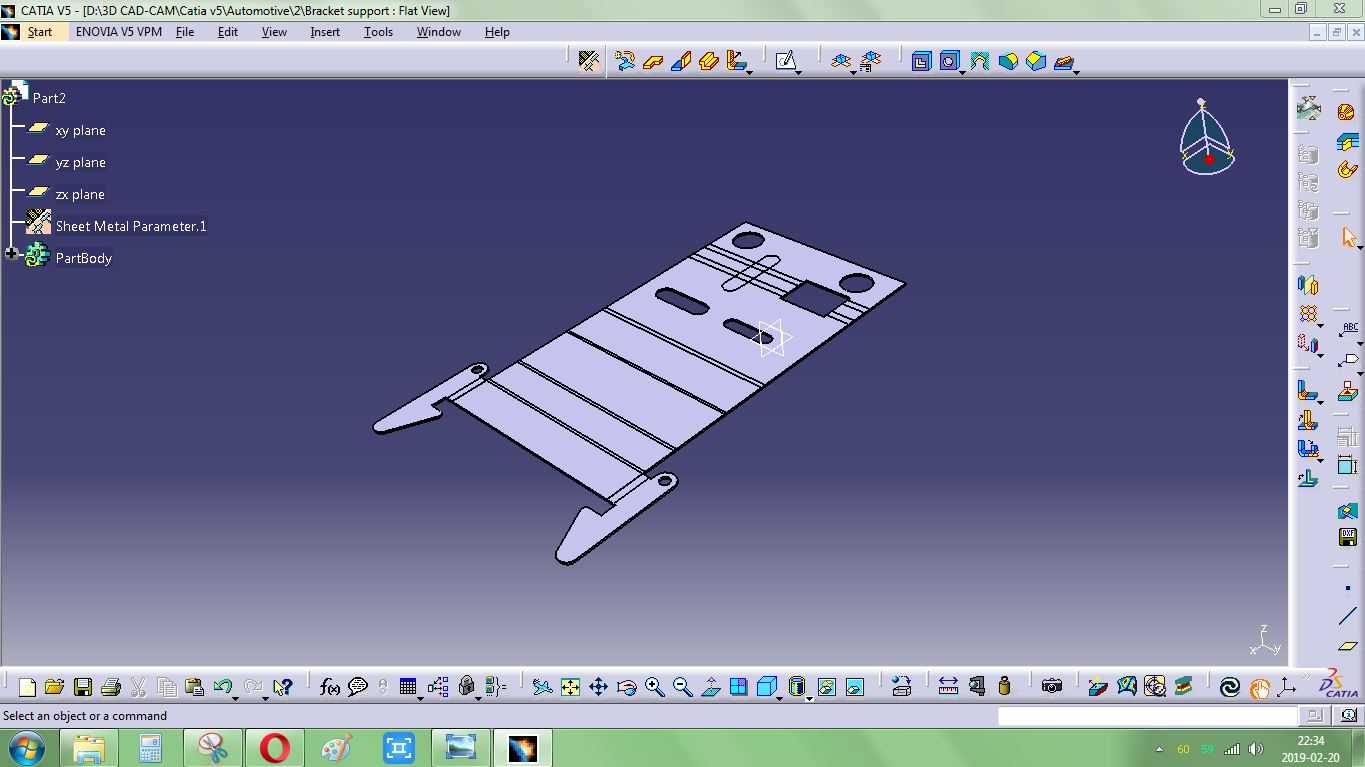Click the New document icon
The height and width of the screenshot is (767, 1365).
tap(27, 687)
